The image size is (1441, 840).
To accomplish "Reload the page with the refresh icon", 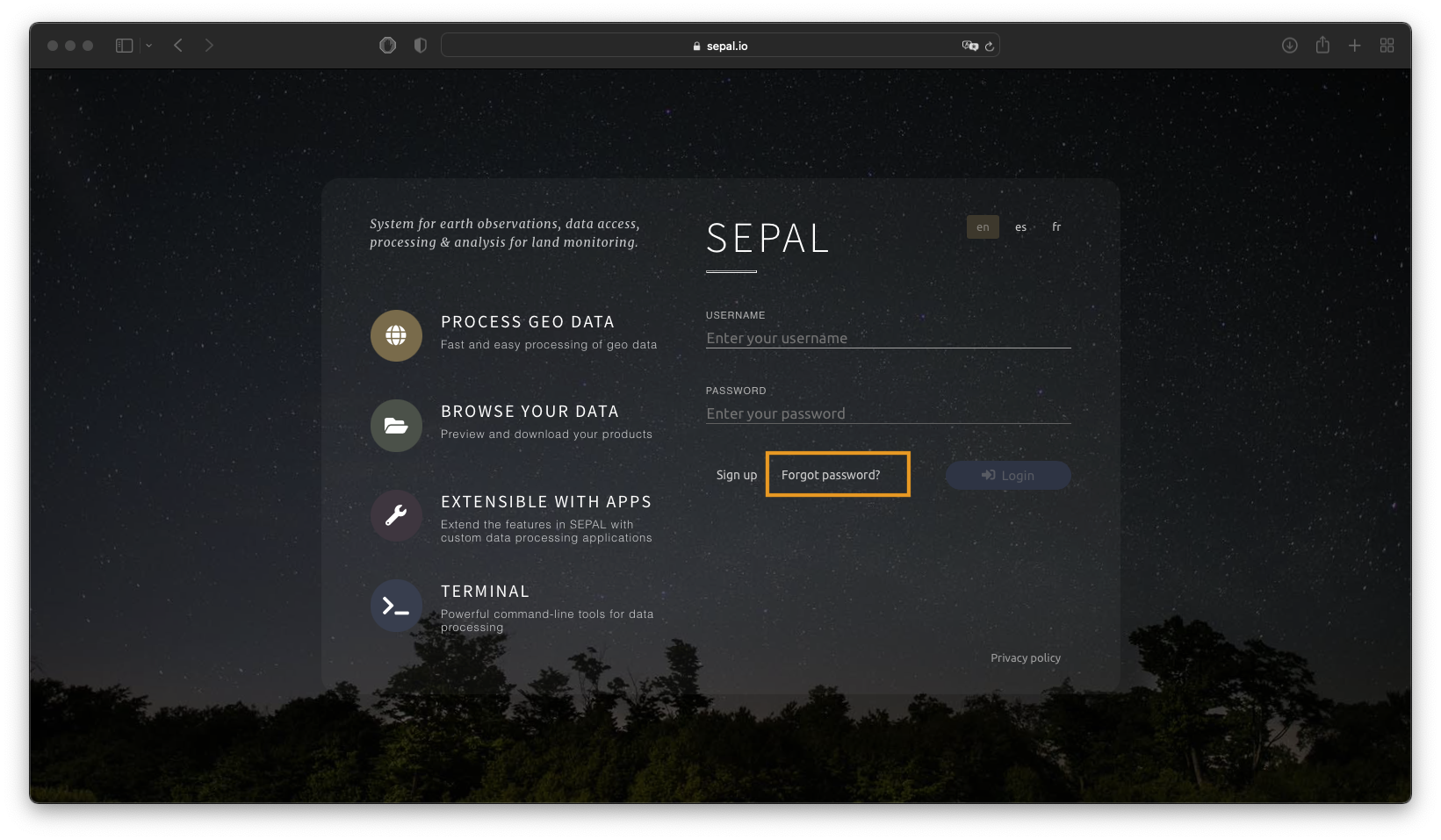I will (990, 47).
